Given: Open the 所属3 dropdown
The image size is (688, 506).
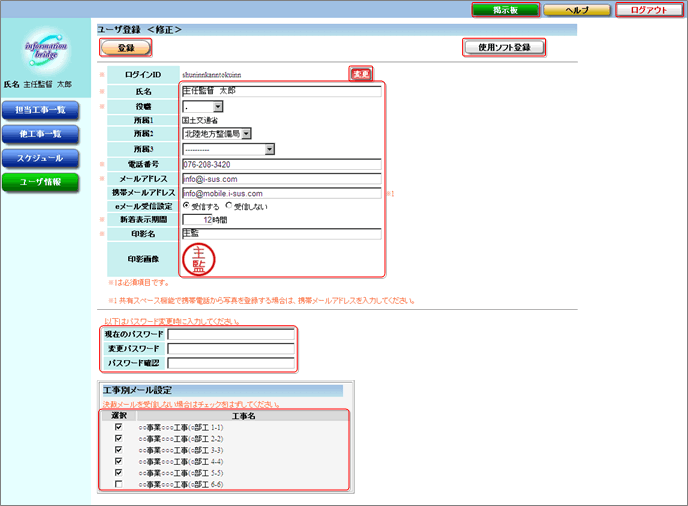Looking at the screenshot, I should point(228,150).
